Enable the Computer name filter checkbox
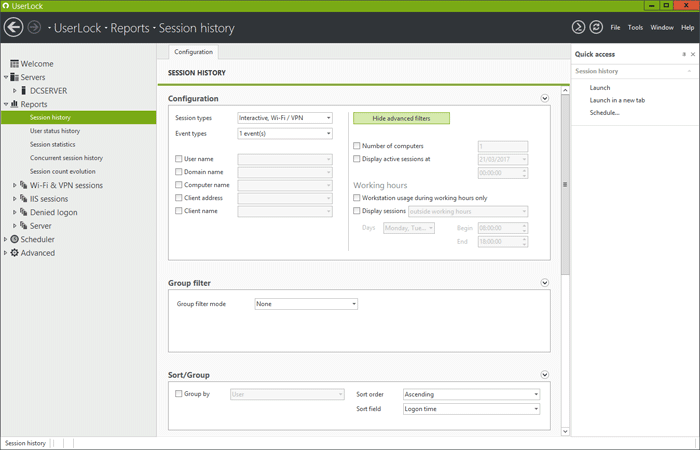The image size is (700, 450). tap(179, 184)
